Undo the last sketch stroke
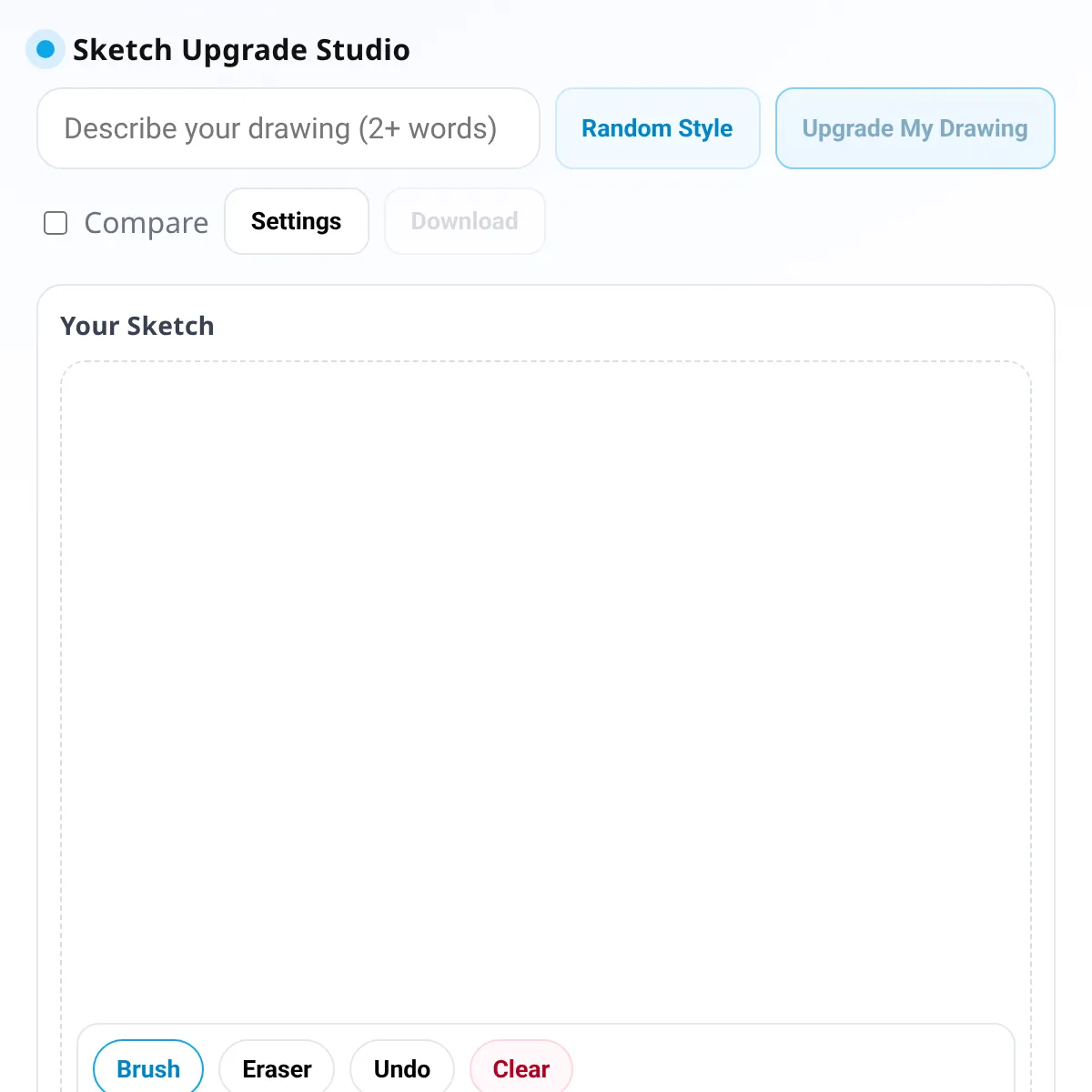 (402, 1067)
